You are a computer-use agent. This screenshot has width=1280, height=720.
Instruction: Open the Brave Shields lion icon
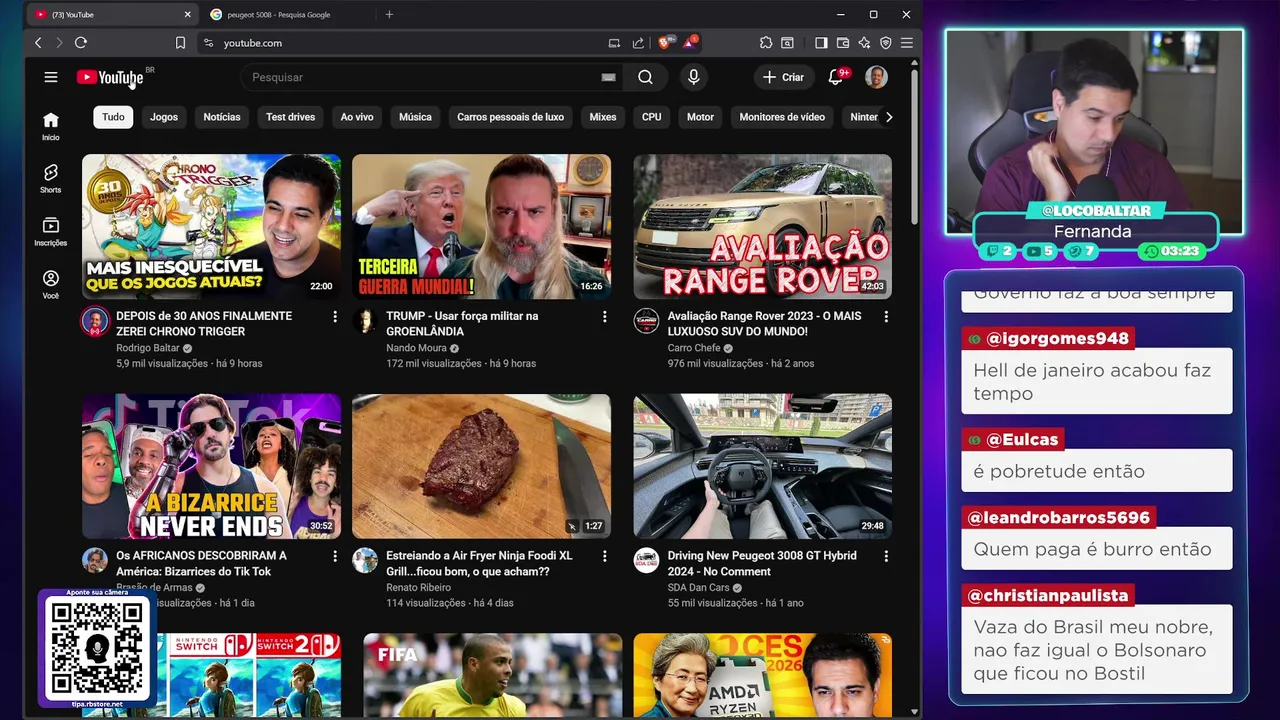click(x=665, y=43)
